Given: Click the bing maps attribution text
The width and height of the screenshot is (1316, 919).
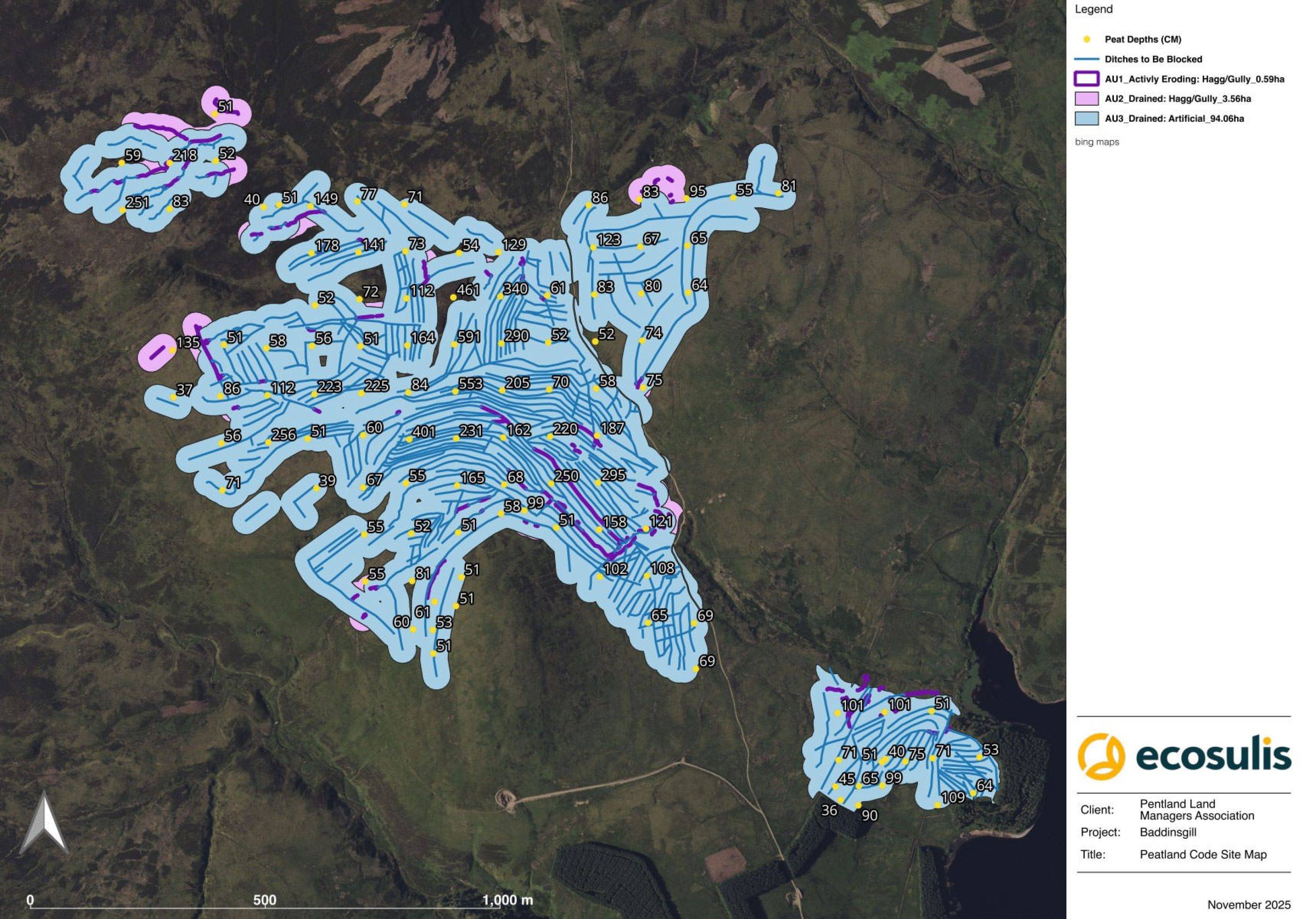Looking at the screenshot, I should pos(1097,141).
